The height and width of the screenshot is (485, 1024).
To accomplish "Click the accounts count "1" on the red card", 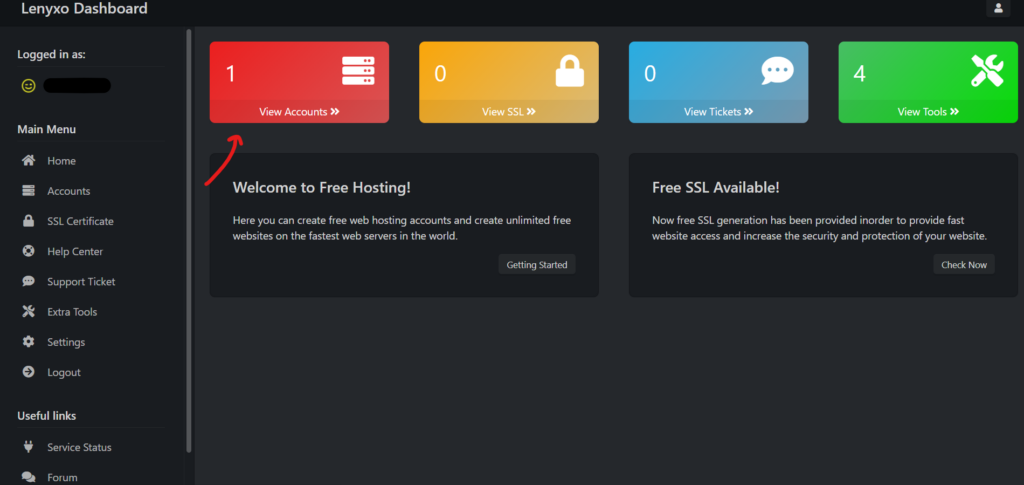I will coord(231,73).
